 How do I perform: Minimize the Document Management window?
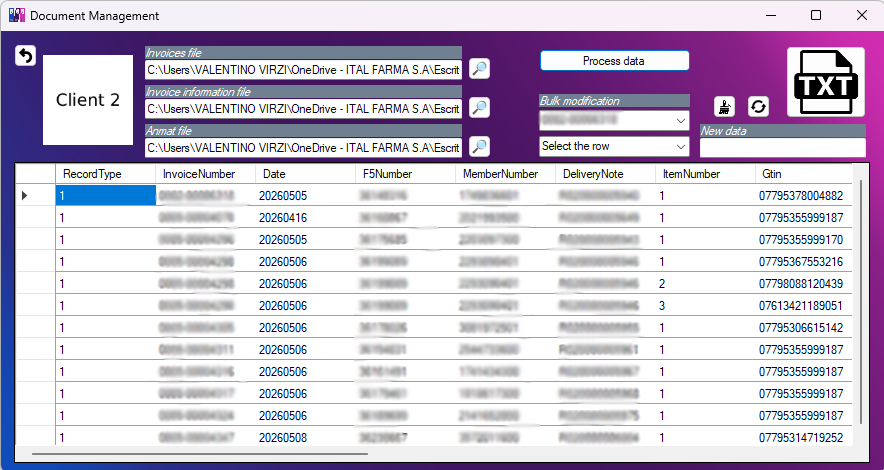(770, 15)
